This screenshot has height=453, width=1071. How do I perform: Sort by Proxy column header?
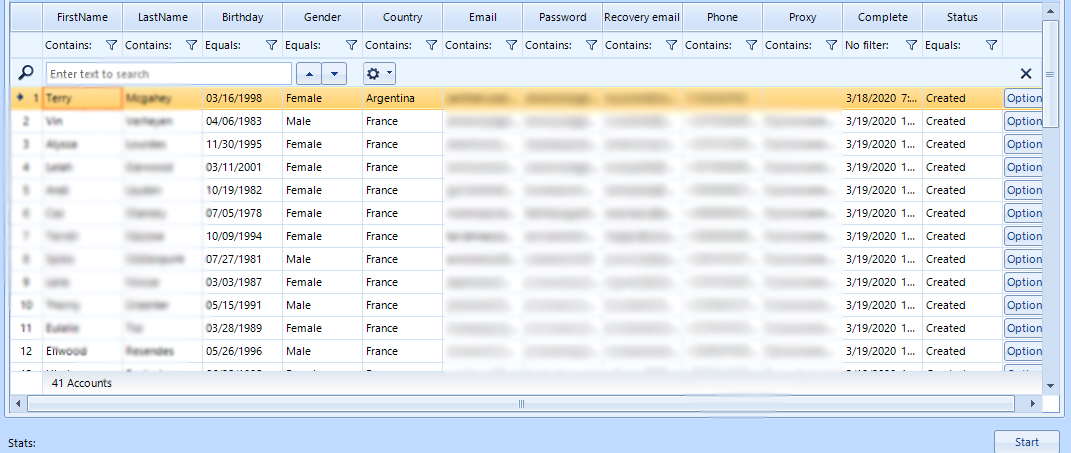[x=802, y=17]
